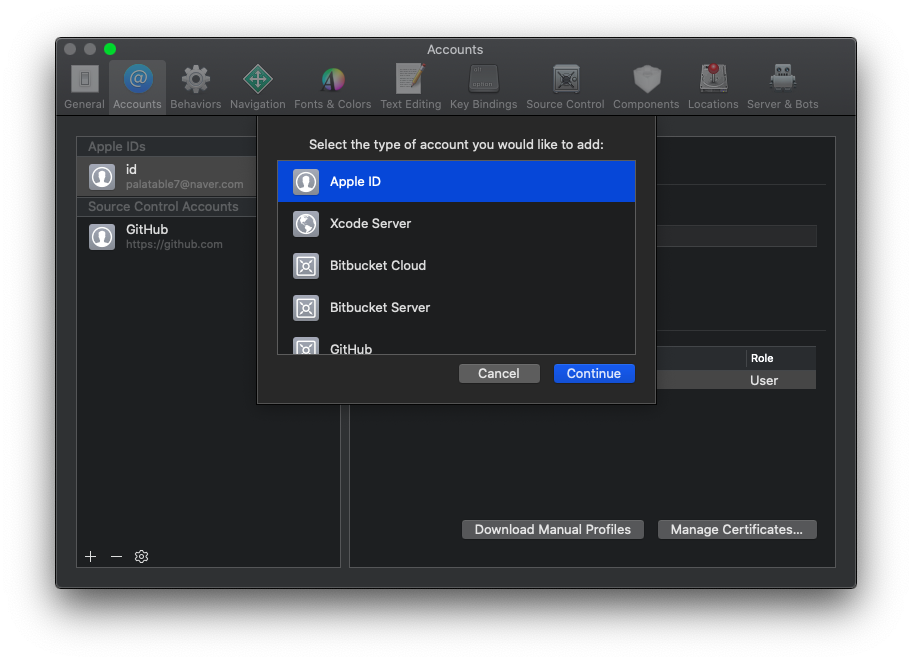Click the Bitbucket Cloud icon
The height and width of the screenshot is (662, 912).
pos(306,266)
